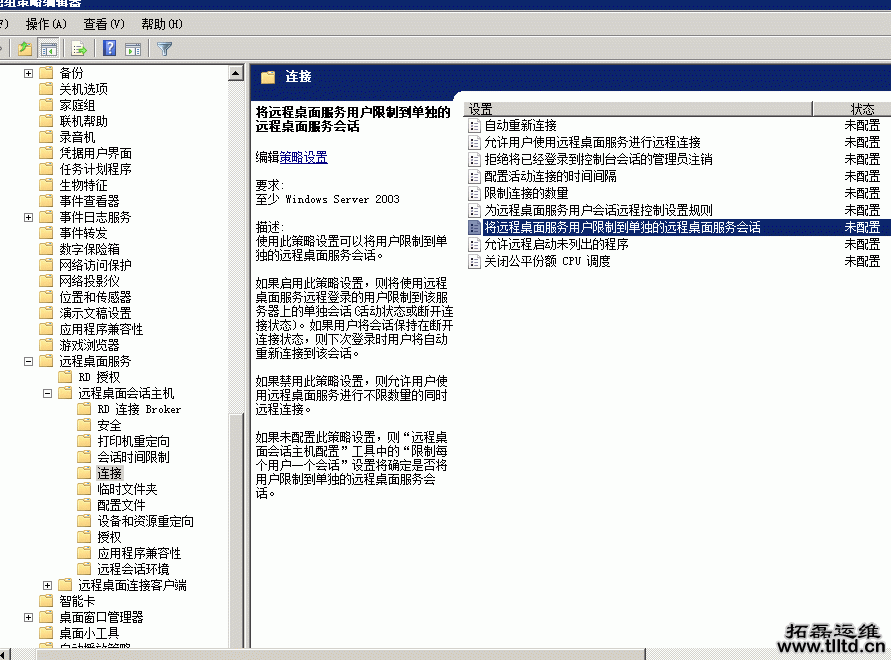
Task: Click the back navigation arrow on the toolbar
Action: coord(4,47)
